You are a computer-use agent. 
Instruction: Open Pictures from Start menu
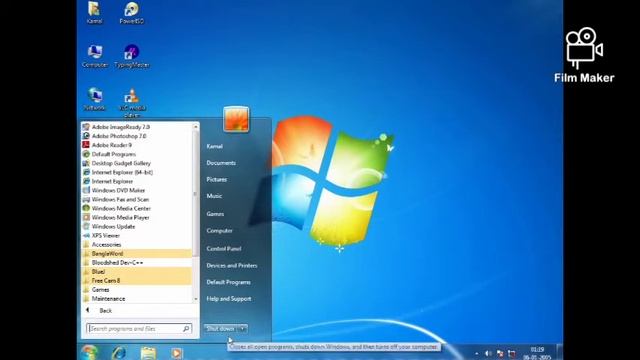point(216,180)
